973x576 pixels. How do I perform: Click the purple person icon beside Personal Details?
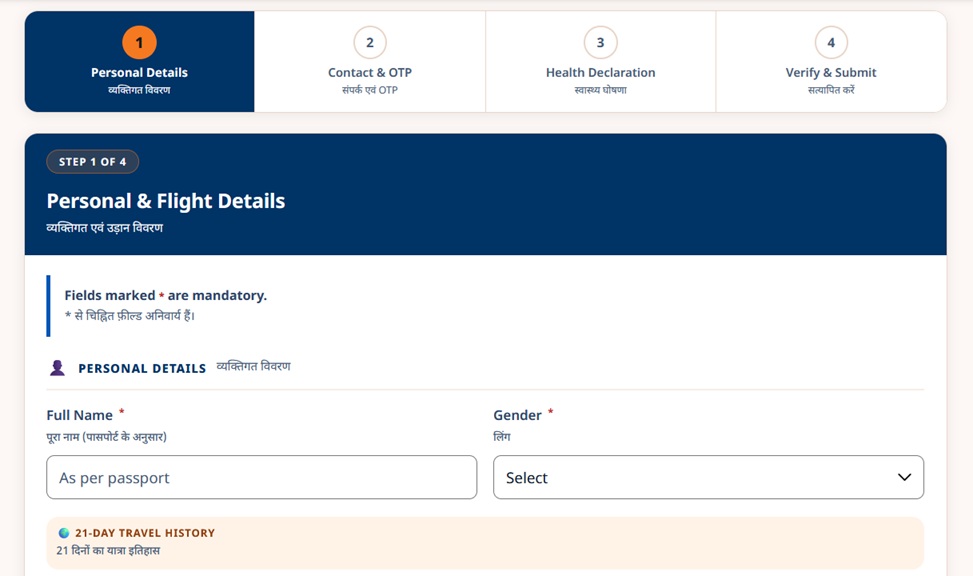point(57,368)
